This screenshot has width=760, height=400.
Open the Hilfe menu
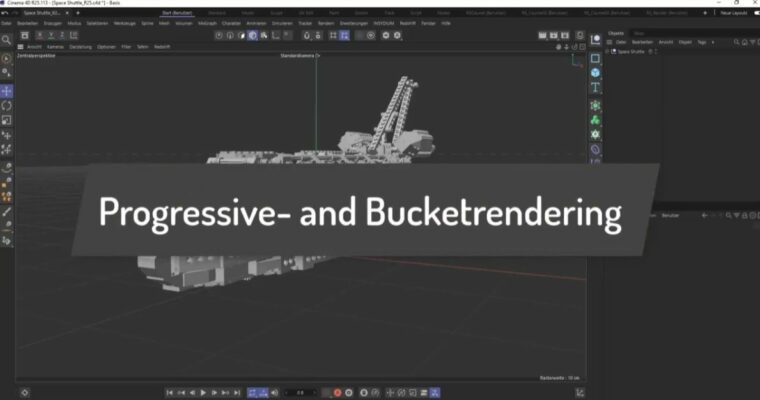point(446,23)
